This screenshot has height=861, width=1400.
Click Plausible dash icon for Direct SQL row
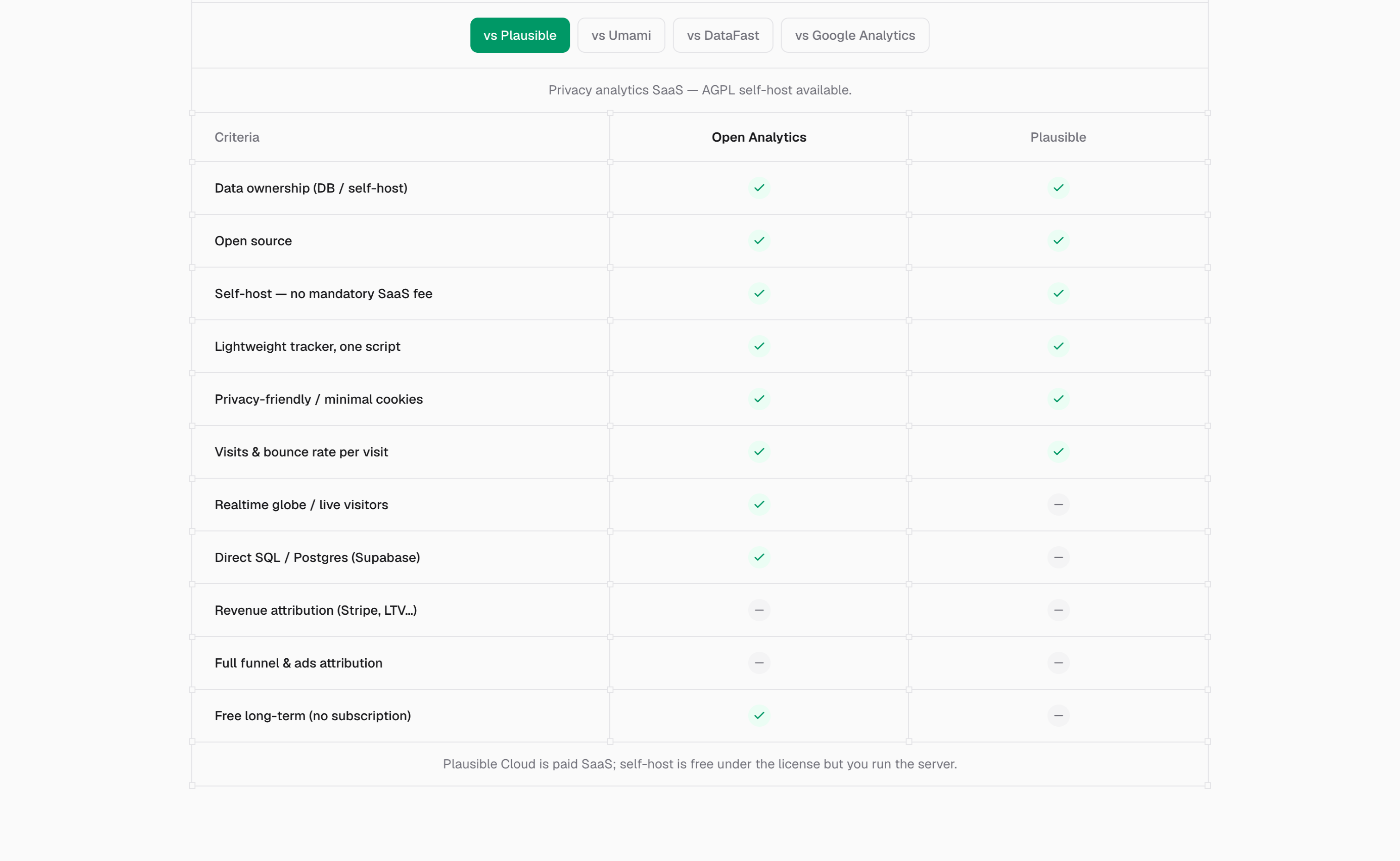(1058, 557)
